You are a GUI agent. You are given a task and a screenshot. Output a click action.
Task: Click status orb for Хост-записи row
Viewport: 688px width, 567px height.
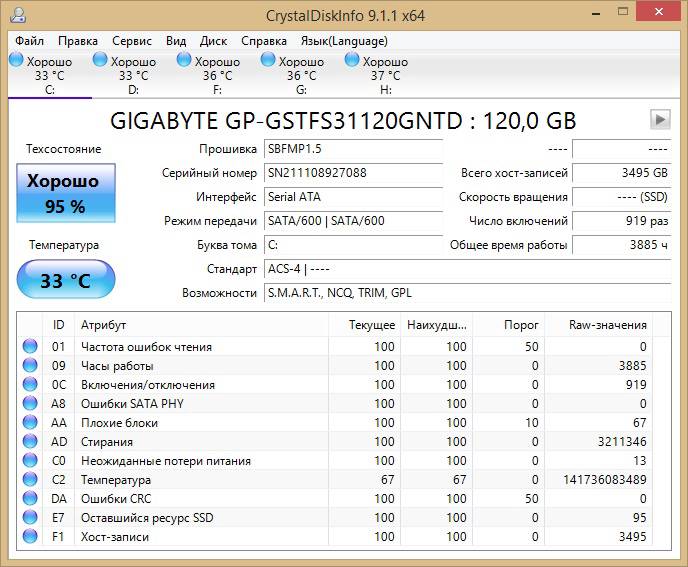pyautogui.click(x=30, y=537)
